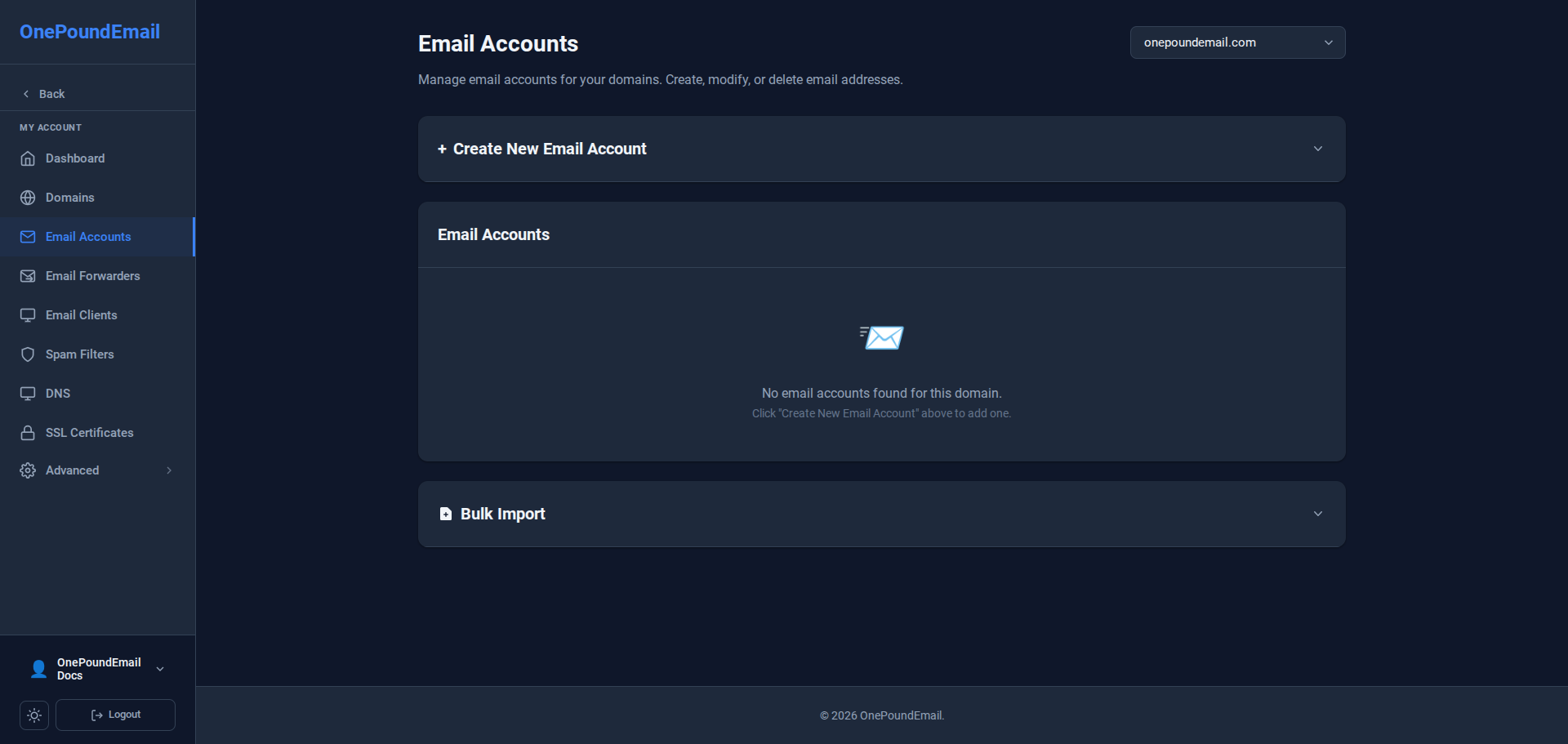This screenshot has height=744, width=1568.
Task: Click the Spam Filters shield icon
Action: pyautogui.click(x=28, y=354)
